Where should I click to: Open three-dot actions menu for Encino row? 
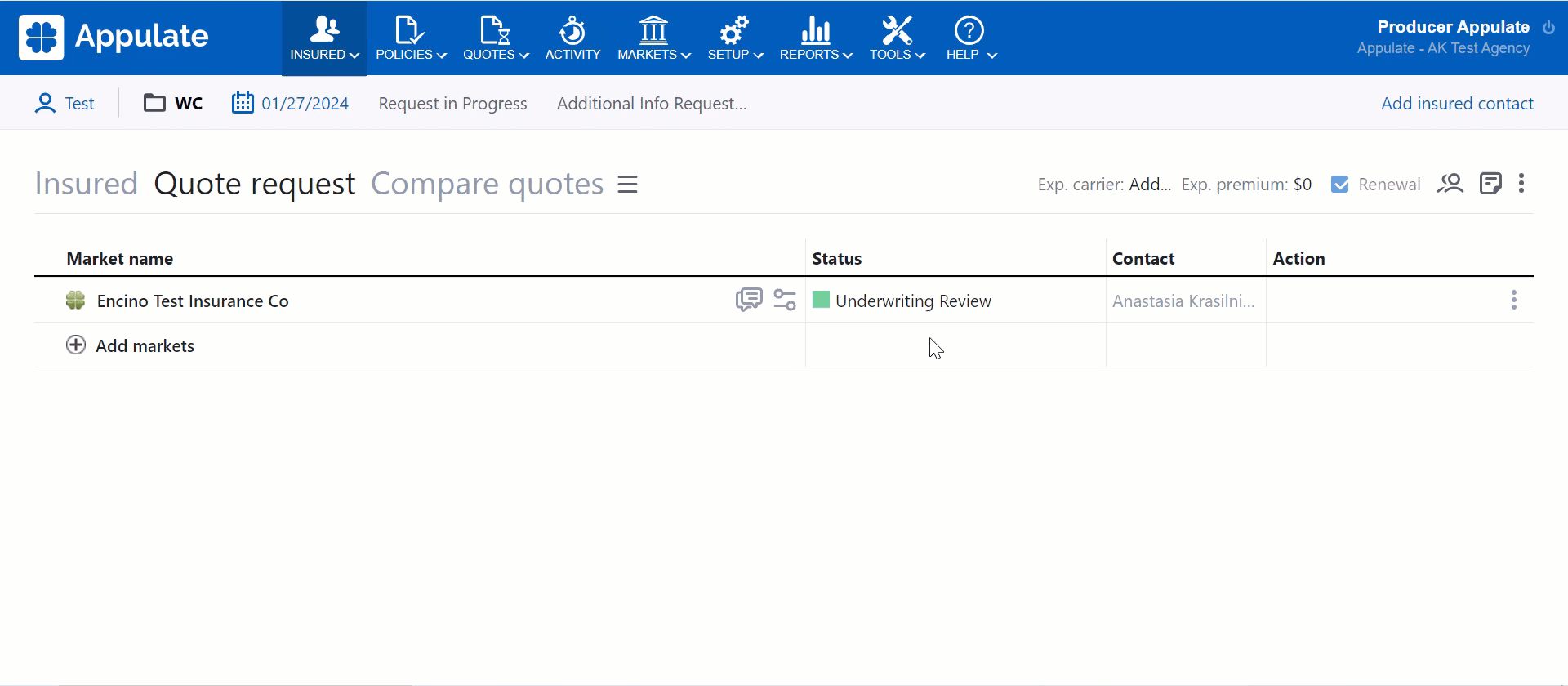tap(1513, 300)
